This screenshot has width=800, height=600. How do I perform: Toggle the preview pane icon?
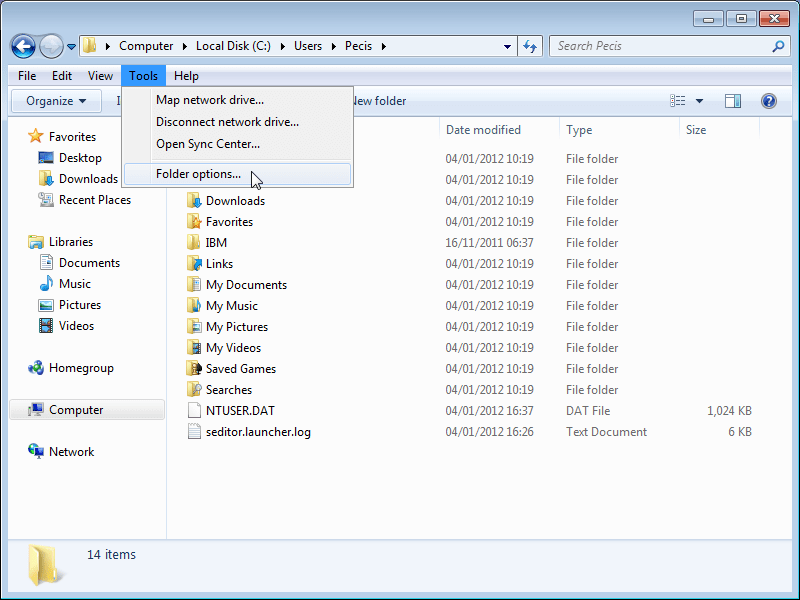click(x=733, y=101)
